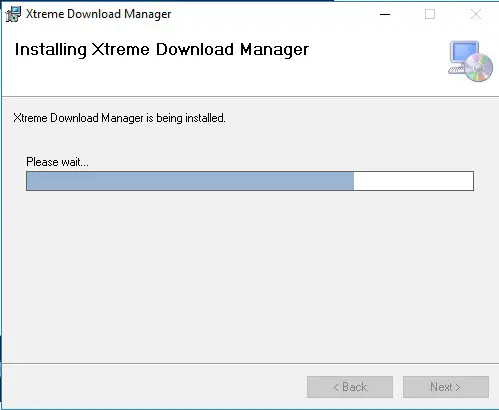
Task: Click the disabled Back button
Action: click(350, 387)
